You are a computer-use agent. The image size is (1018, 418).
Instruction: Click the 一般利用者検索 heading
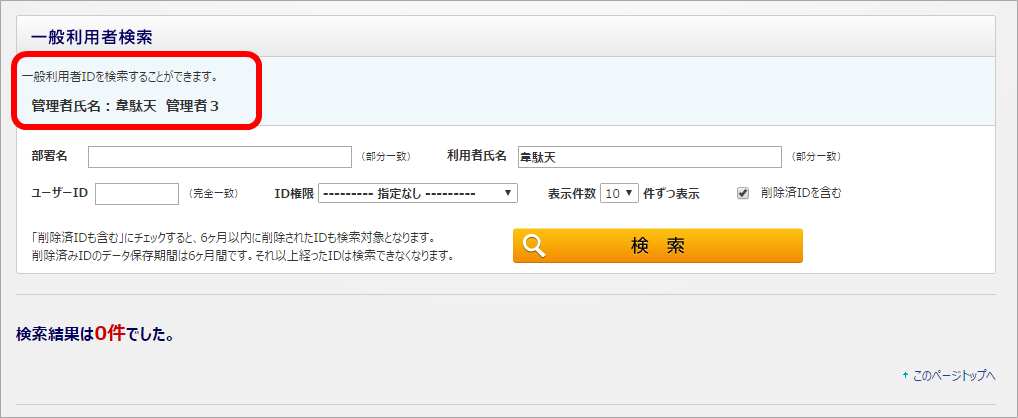[x=91, y=36]
